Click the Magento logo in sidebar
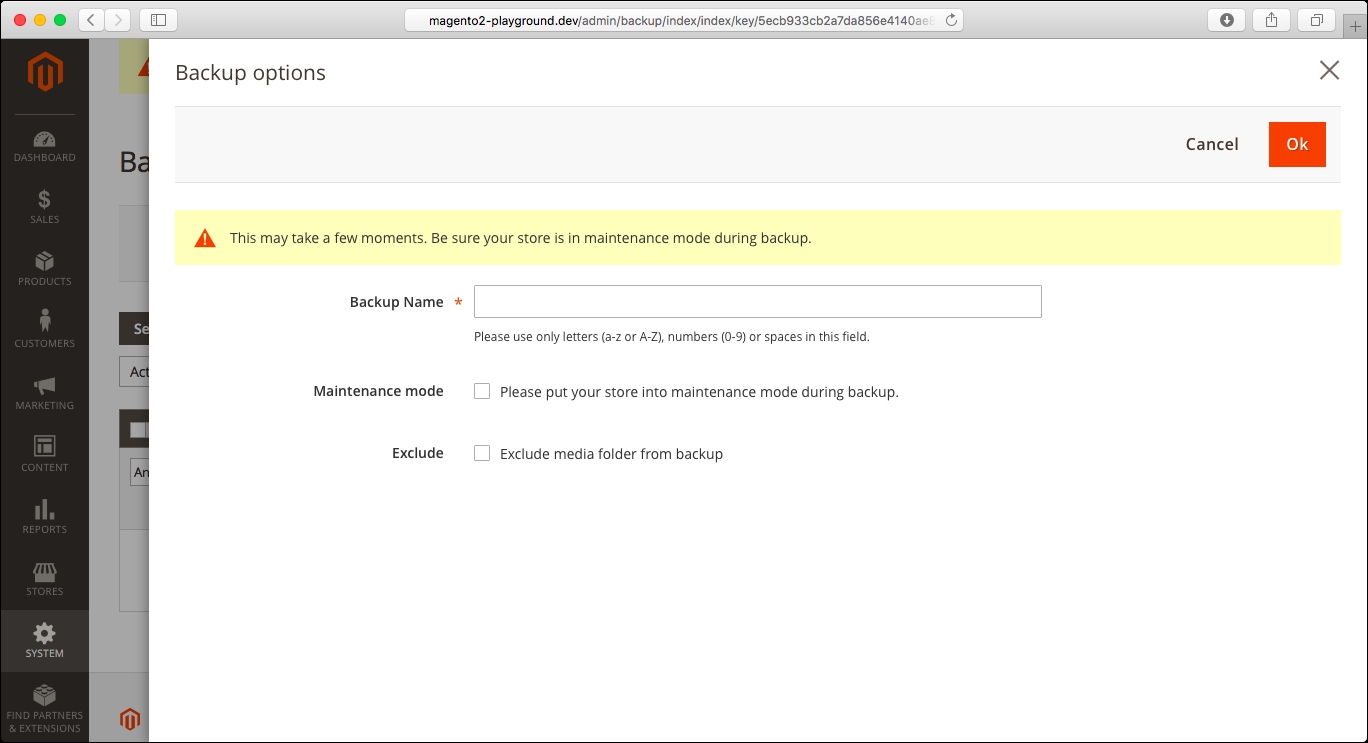Viewport: 1368px width, 743px height. [x=45, y=73]
